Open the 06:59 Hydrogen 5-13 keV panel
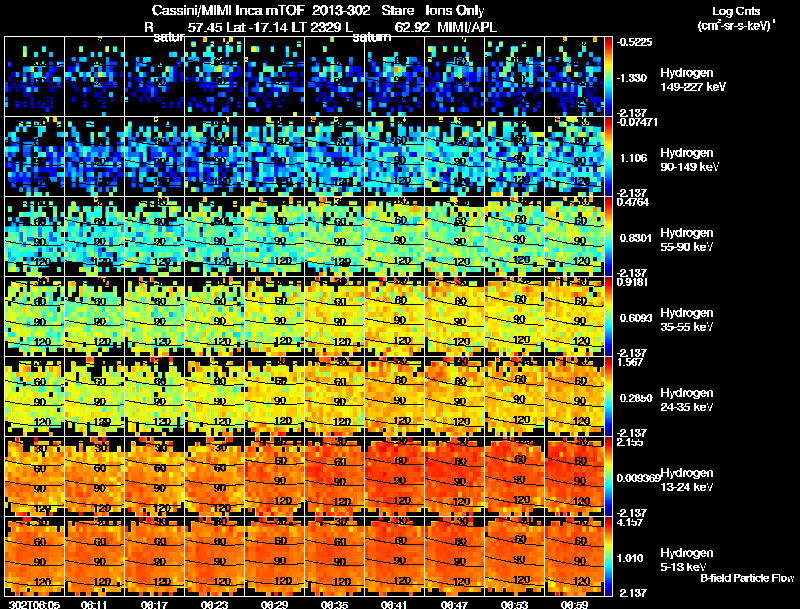Viewport: 800px width, 609px height. [574, 556]
